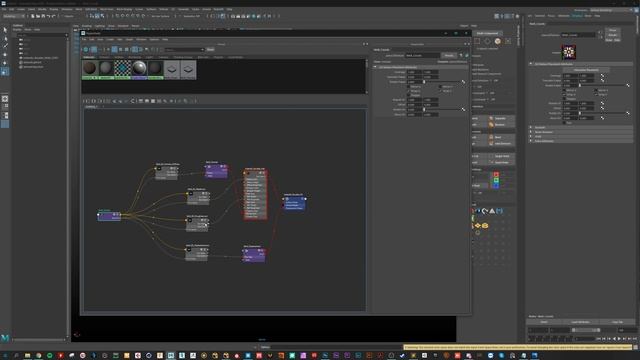Toggle Wrap V in Attribute Editor
This screenshot has width=640, height=360.
coord(596,94)
